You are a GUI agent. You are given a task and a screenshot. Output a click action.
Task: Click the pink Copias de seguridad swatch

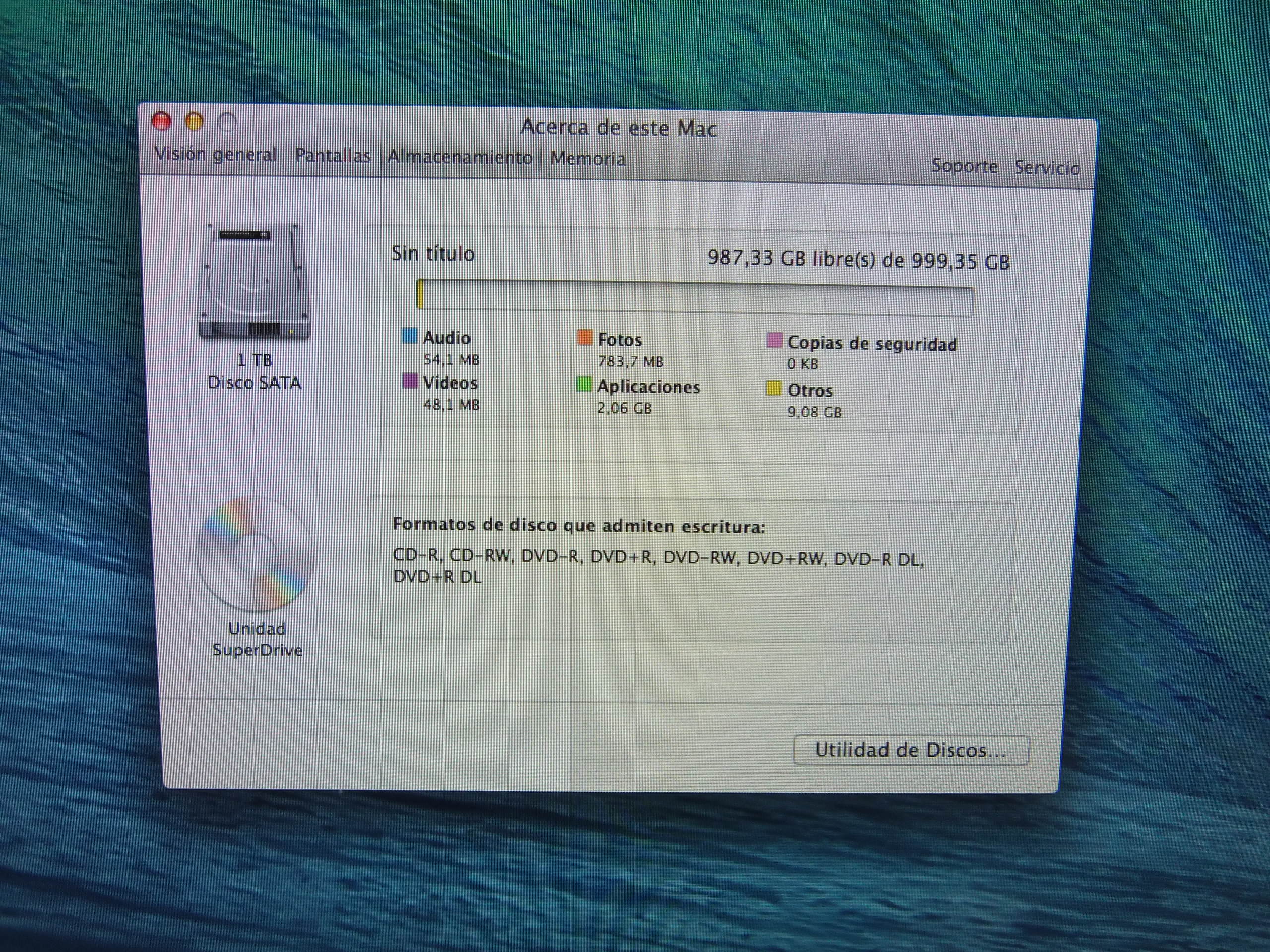point(774,341)
